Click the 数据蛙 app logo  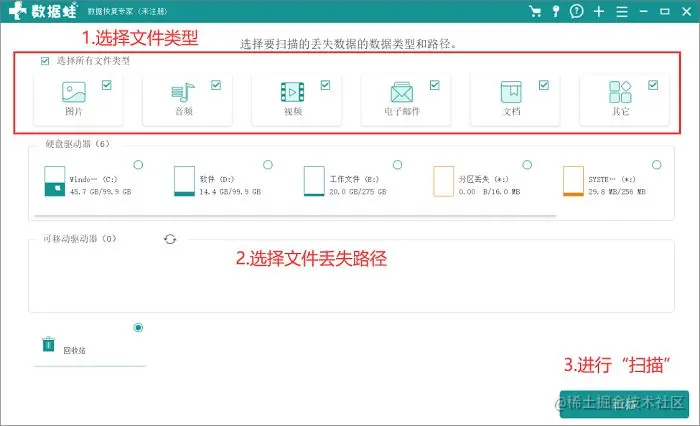coord(43,11)
